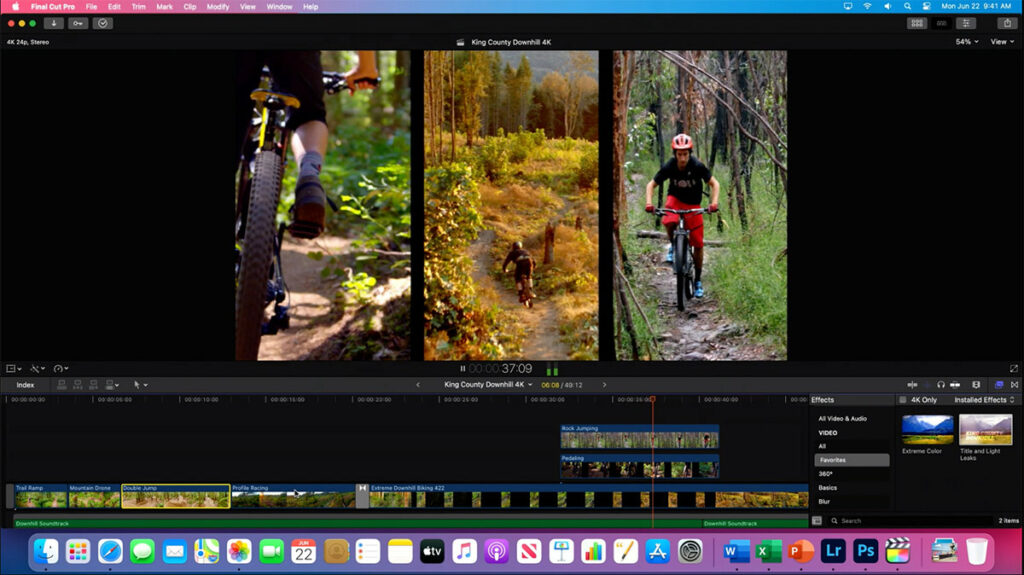Click the import media arrow icon
The width and height of the screenshot is (1024, 575).
tap(54, 24)
